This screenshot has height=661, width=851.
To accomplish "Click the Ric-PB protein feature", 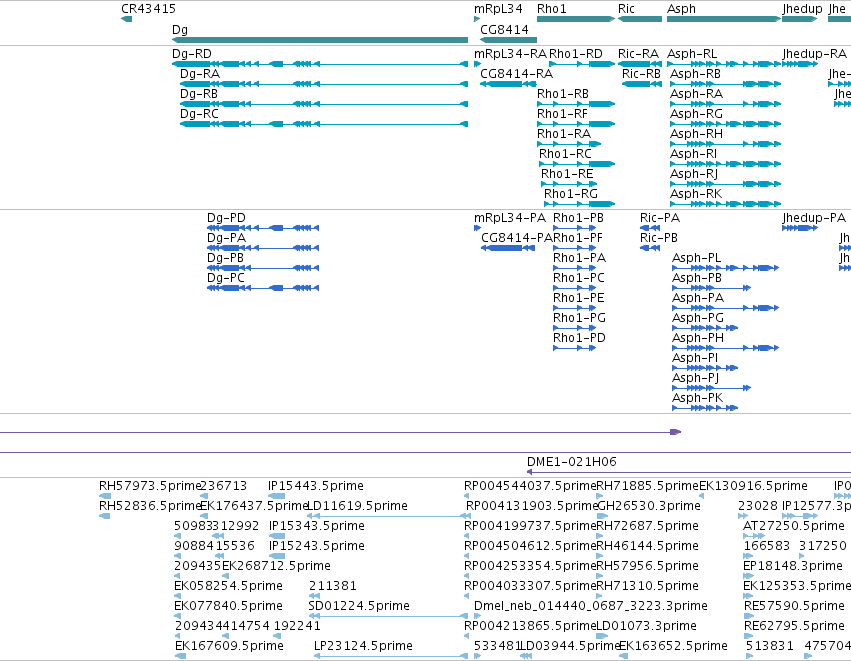I will pyautogui.click(x=650, y=248).
